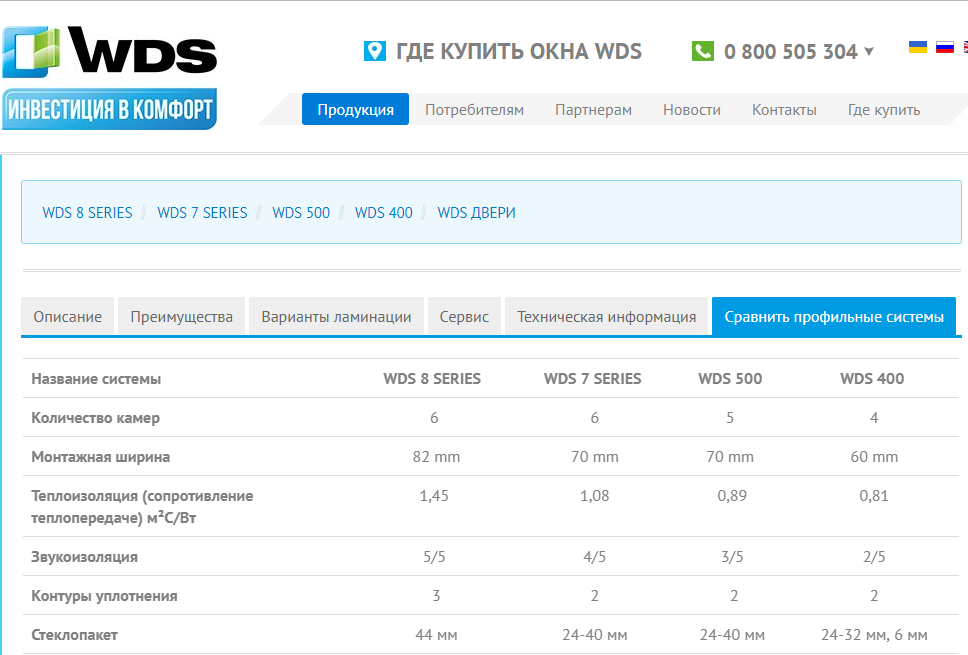
Task: Go to WDS 7 SERIES link
Action: point(202,212)
